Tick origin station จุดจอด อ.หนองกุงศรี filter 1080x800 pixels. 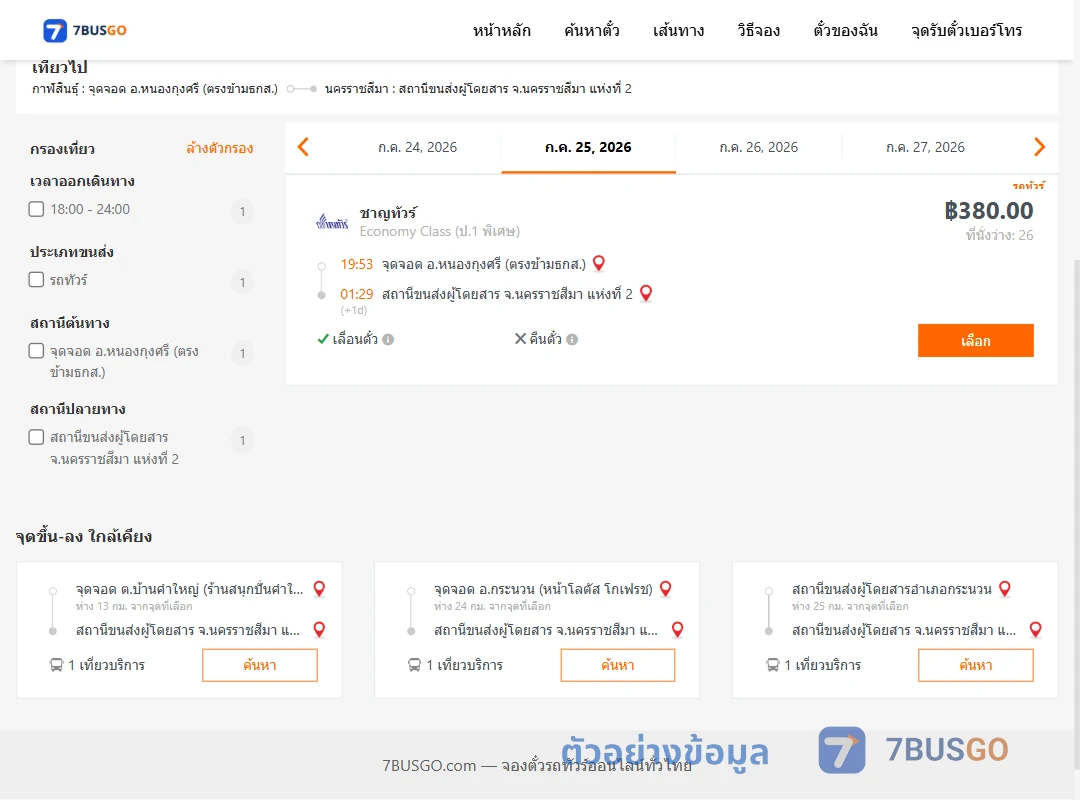point(37,351)
